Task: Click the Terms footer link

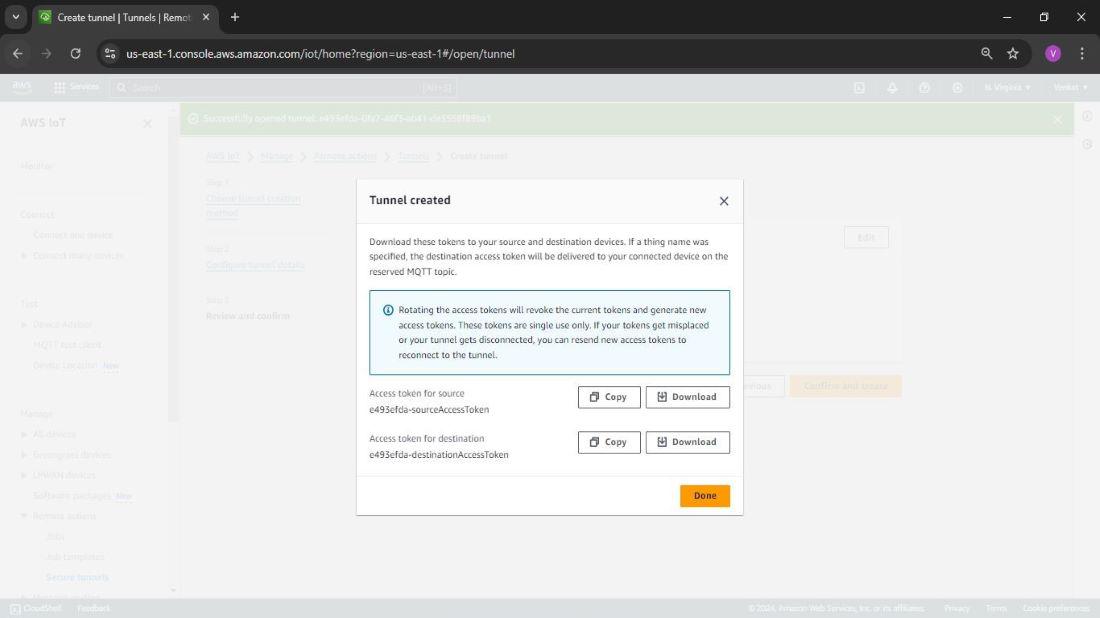Action: pos(996,608)
